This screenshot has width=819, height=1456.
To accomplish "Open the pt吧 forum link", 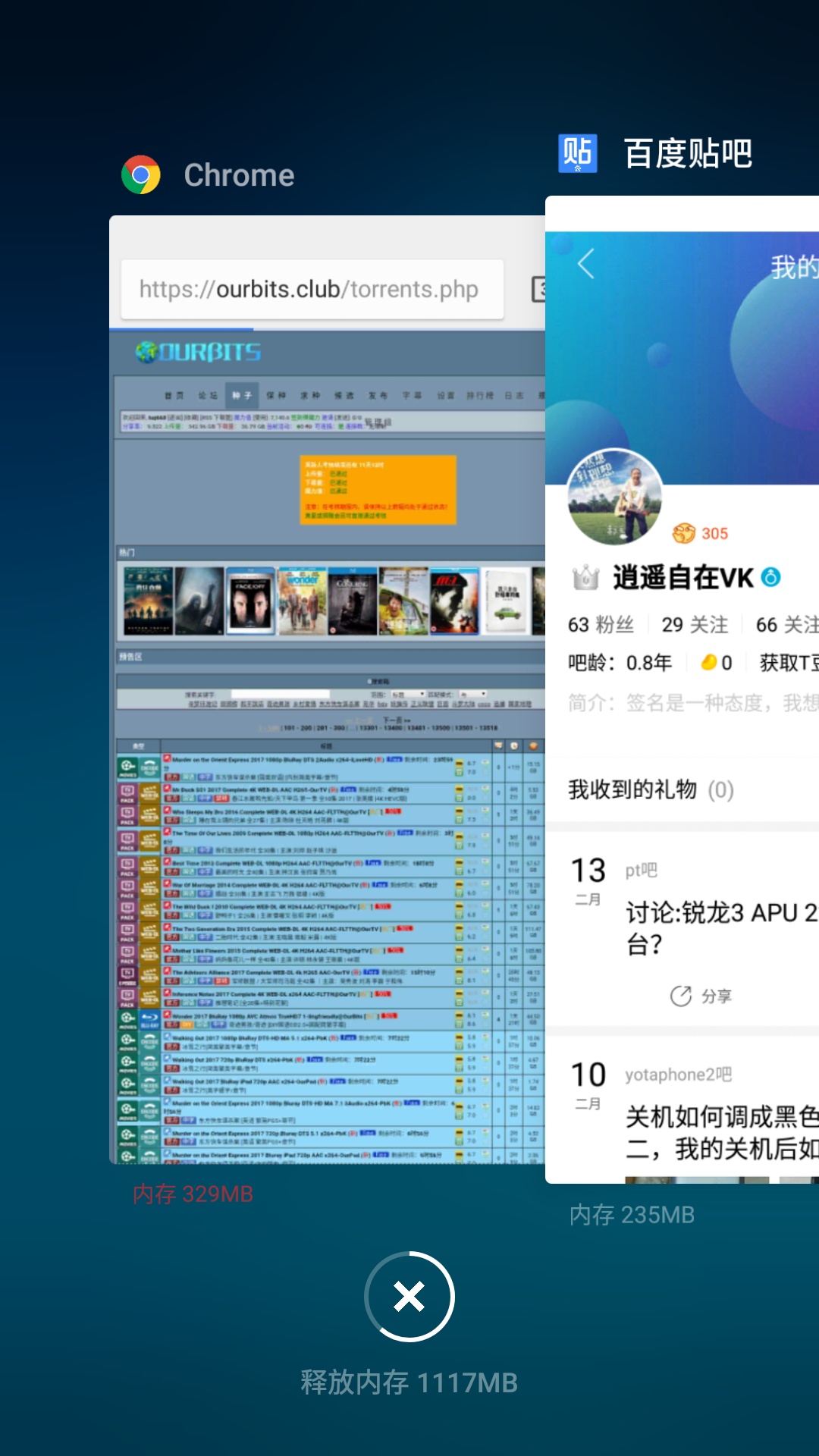I will click(642, 871).
